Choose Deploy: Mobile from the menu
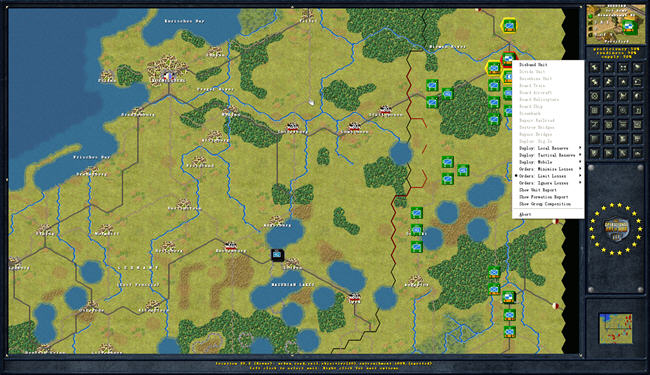650x375 pixels. point(536,162)
